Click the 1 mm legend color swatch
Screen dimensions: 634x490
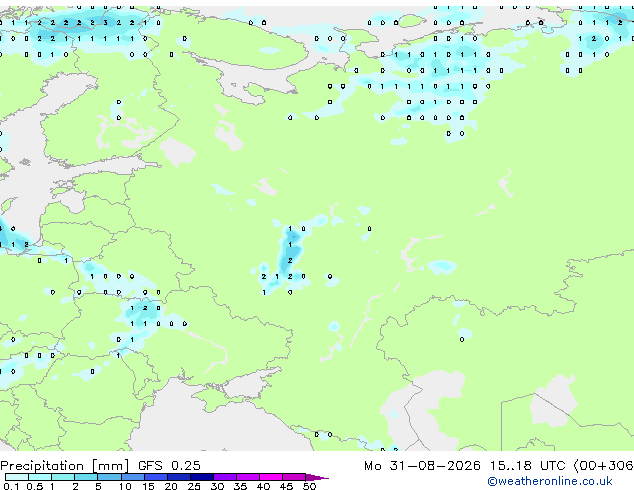63,477
